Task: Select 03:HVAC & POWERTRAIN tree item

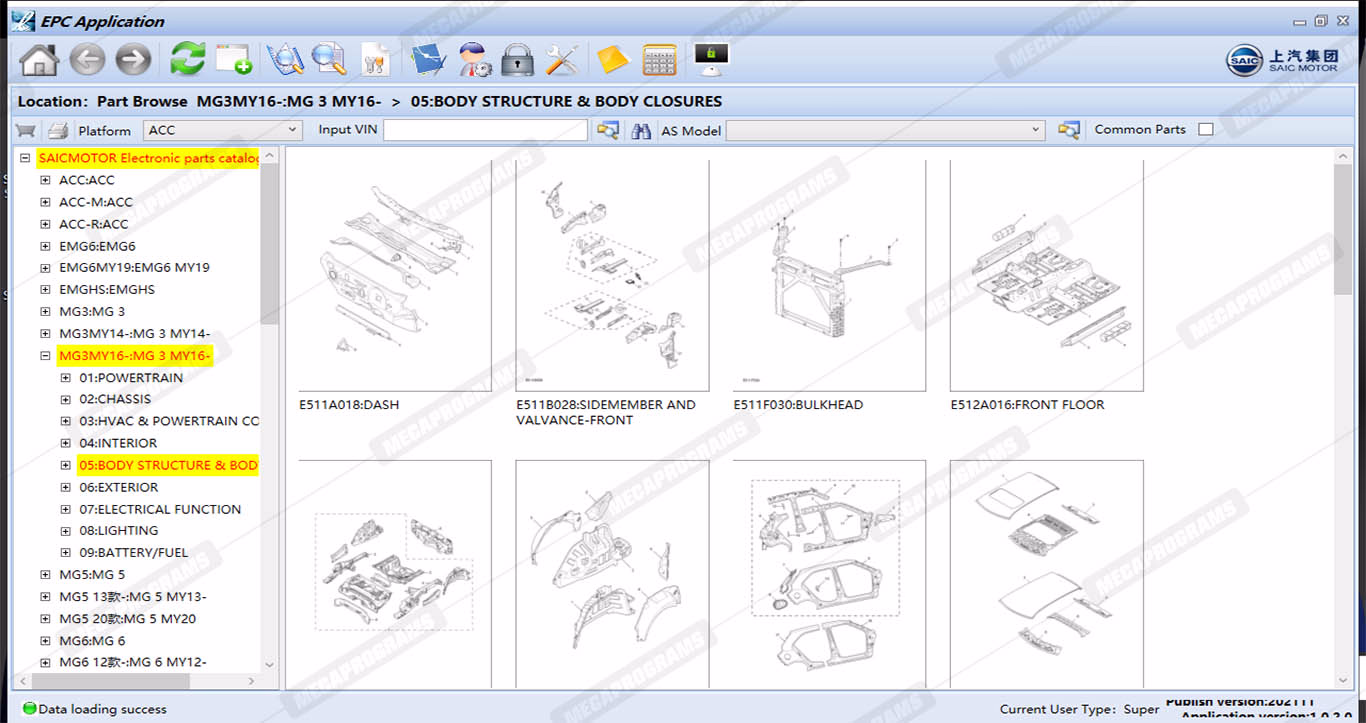Action: [x=169, y=421]
